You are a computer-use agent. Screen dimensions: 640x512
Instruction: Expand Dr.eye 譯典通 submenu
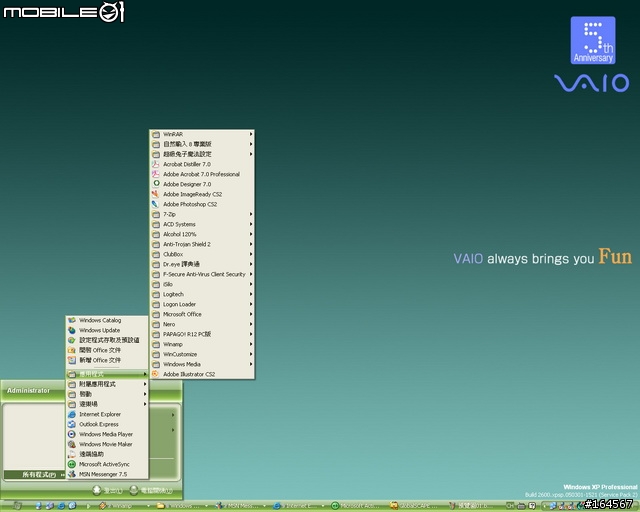click(202, 264)
